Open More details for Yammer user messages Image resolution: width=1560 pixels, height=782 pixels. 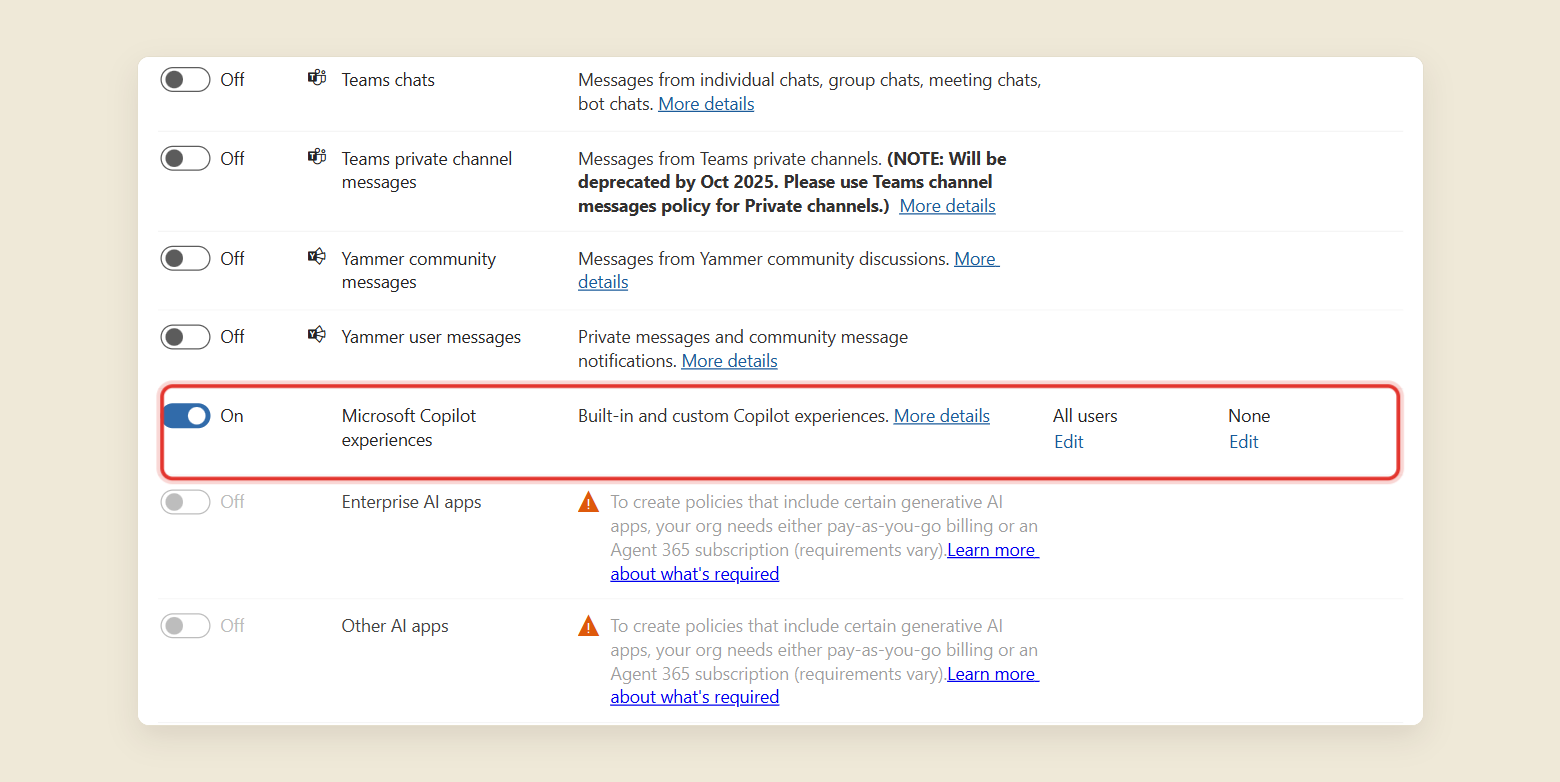(729, 361)
